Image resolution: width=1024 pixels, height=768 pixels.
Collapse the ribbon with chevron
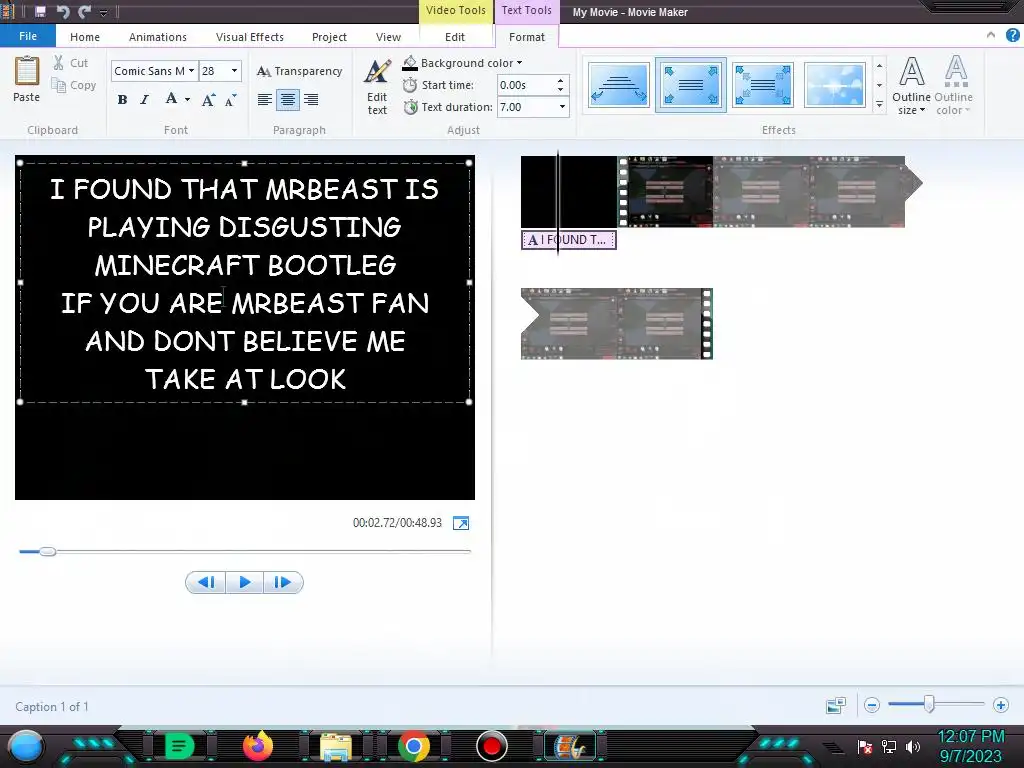tap(991, 35)
